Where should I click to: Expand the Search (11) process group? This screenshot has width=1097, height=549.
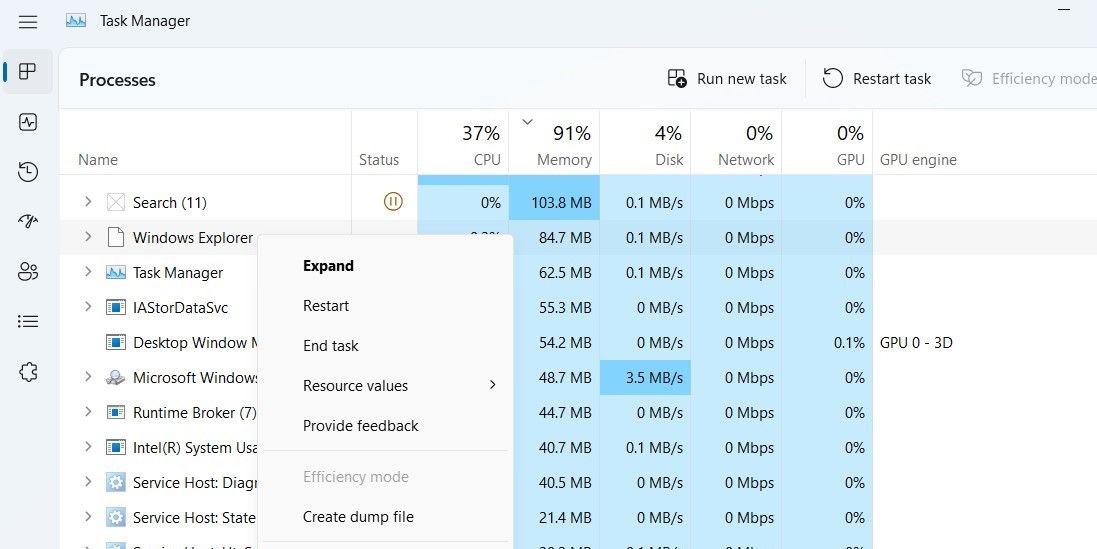coord(88,202)
